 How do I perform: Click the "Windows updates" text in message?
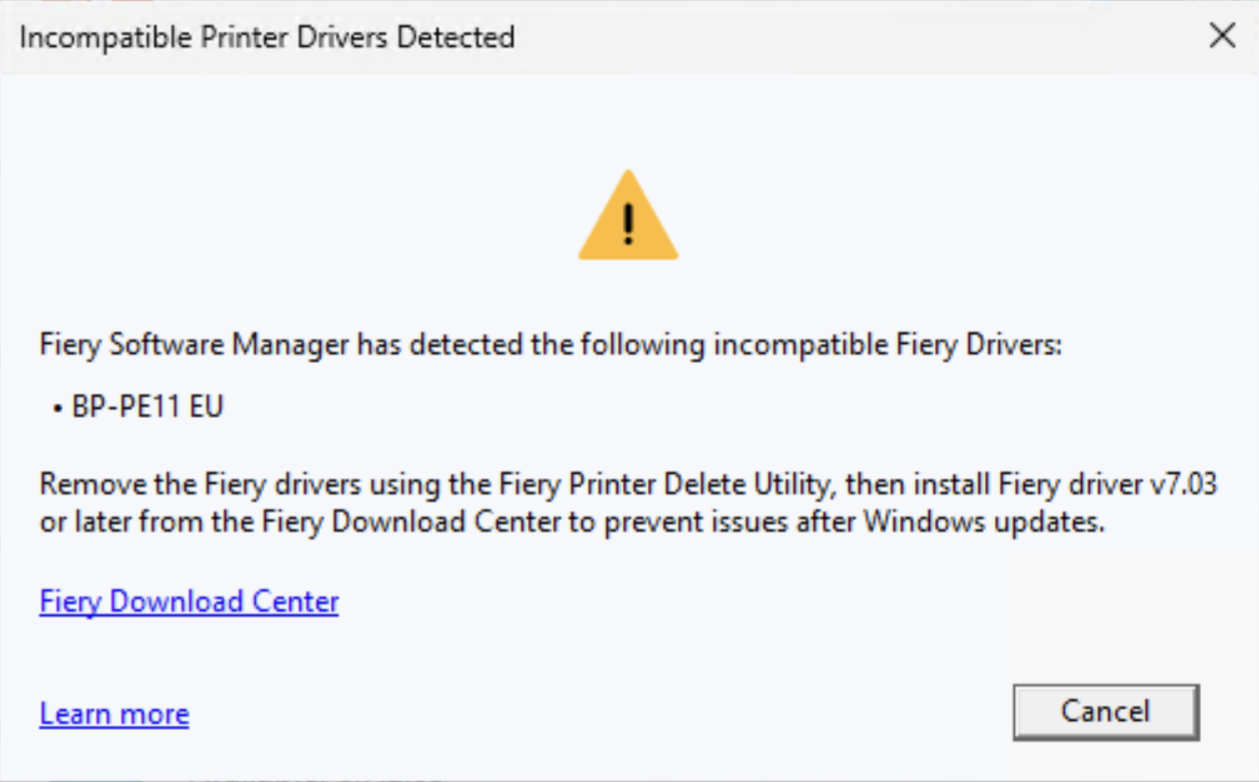click(x=983, y=523)
